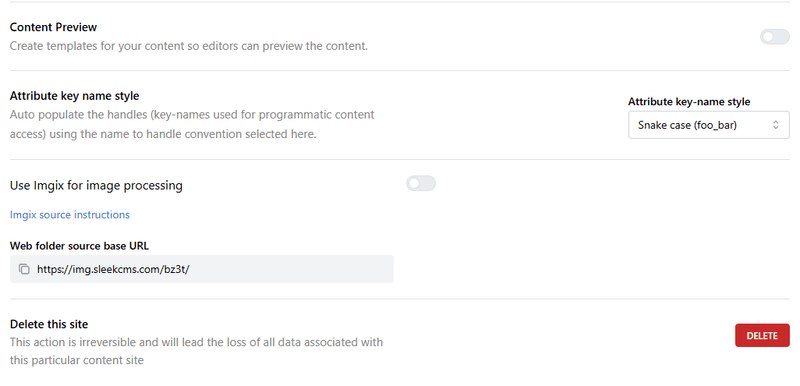Click the Auto populate the handles description
Image resolution: width=800 pixels, height=386 pixels.
192,124
